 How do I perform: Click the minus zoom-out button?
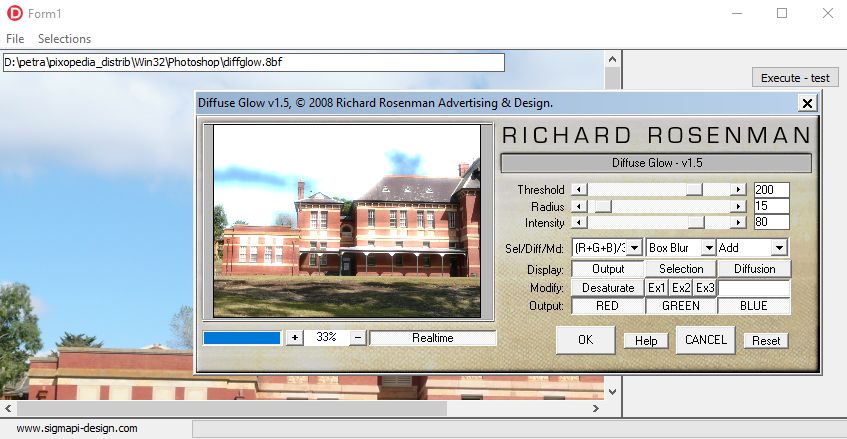click(x=358, y=338)
